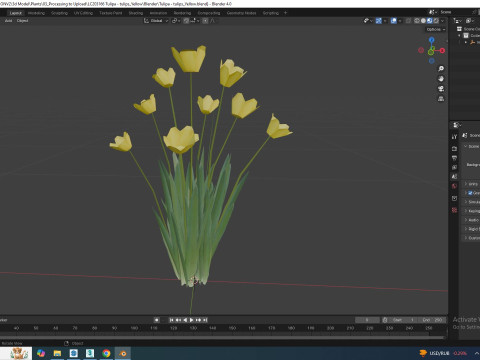Toggle proportional editing icon

click(x=205, y=21)
